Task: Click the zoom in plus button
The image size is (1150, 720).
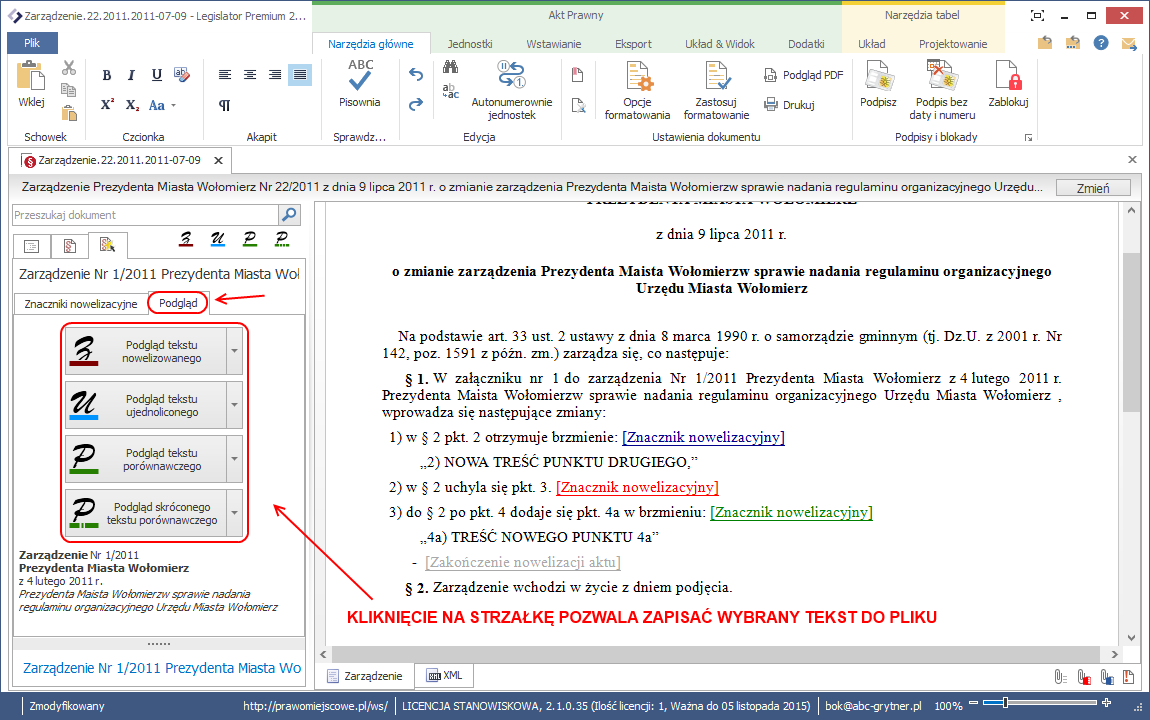Action: click(x=1107, y=703)
